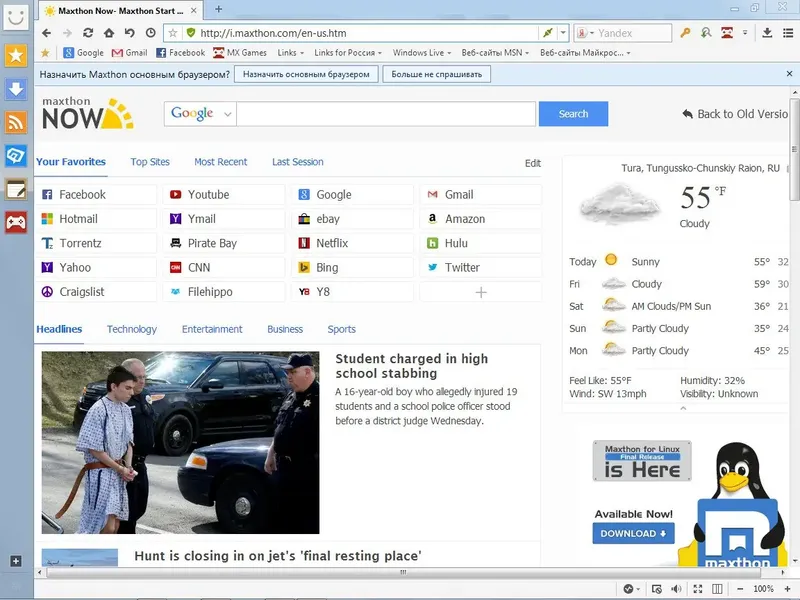Click the forward navigation arrow

pos(67,33)
